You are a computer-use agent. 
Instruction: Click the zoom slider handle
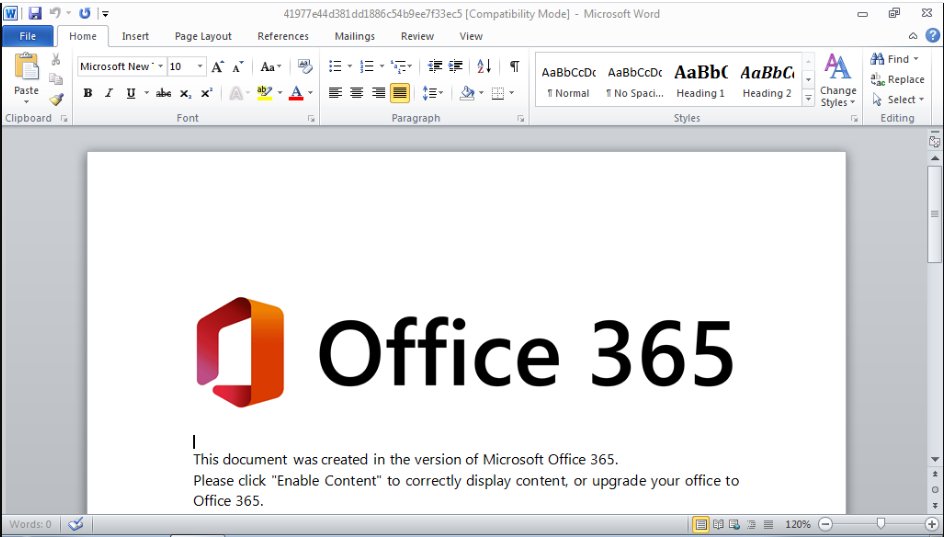pyautogui.click(x=881, y=524)
